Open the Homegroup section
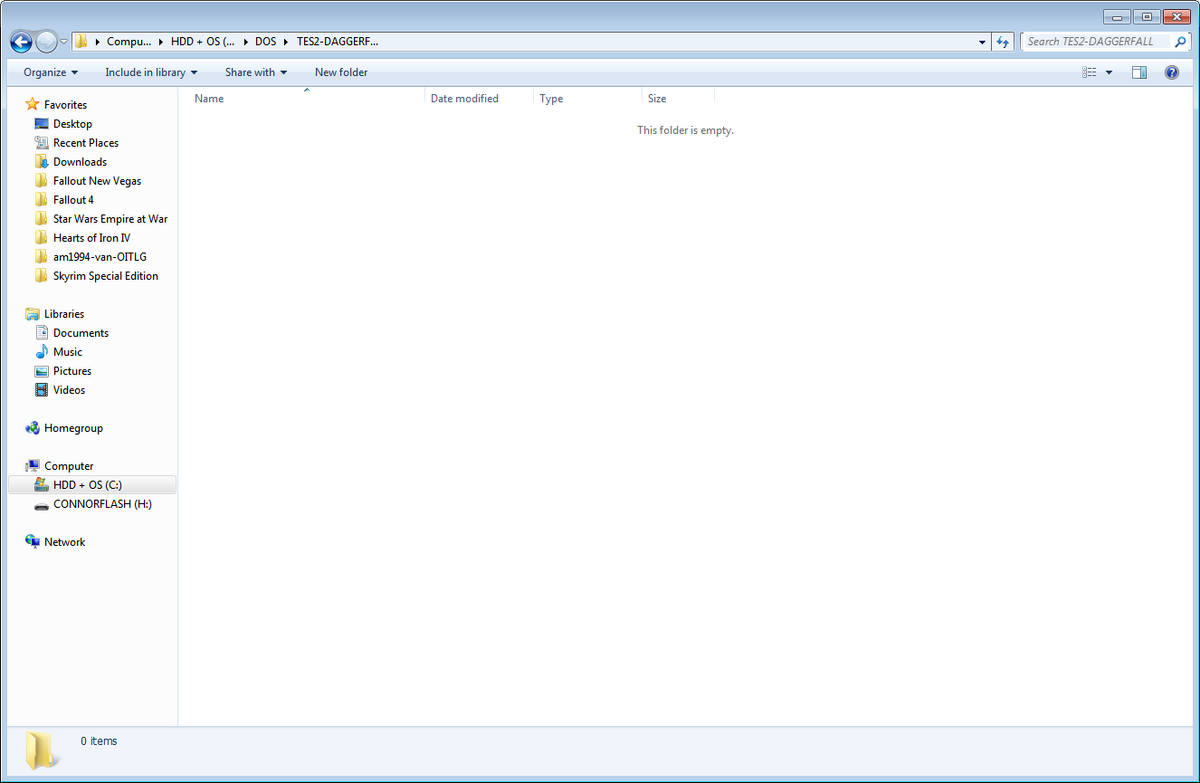This screenshot has width=1200, height=783. coord(71,428)
